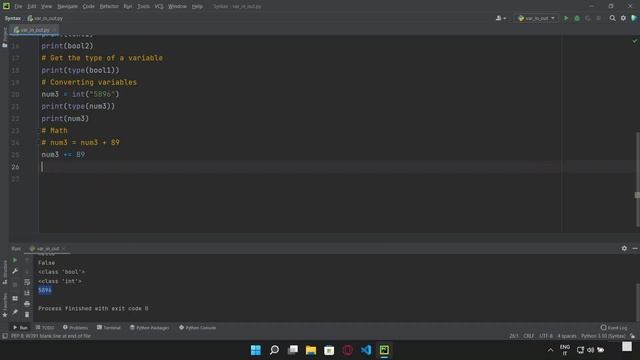This screenshot has width=640, height=360.
Task: Open Favorites tool window with star icon
Action: (4, 305)
